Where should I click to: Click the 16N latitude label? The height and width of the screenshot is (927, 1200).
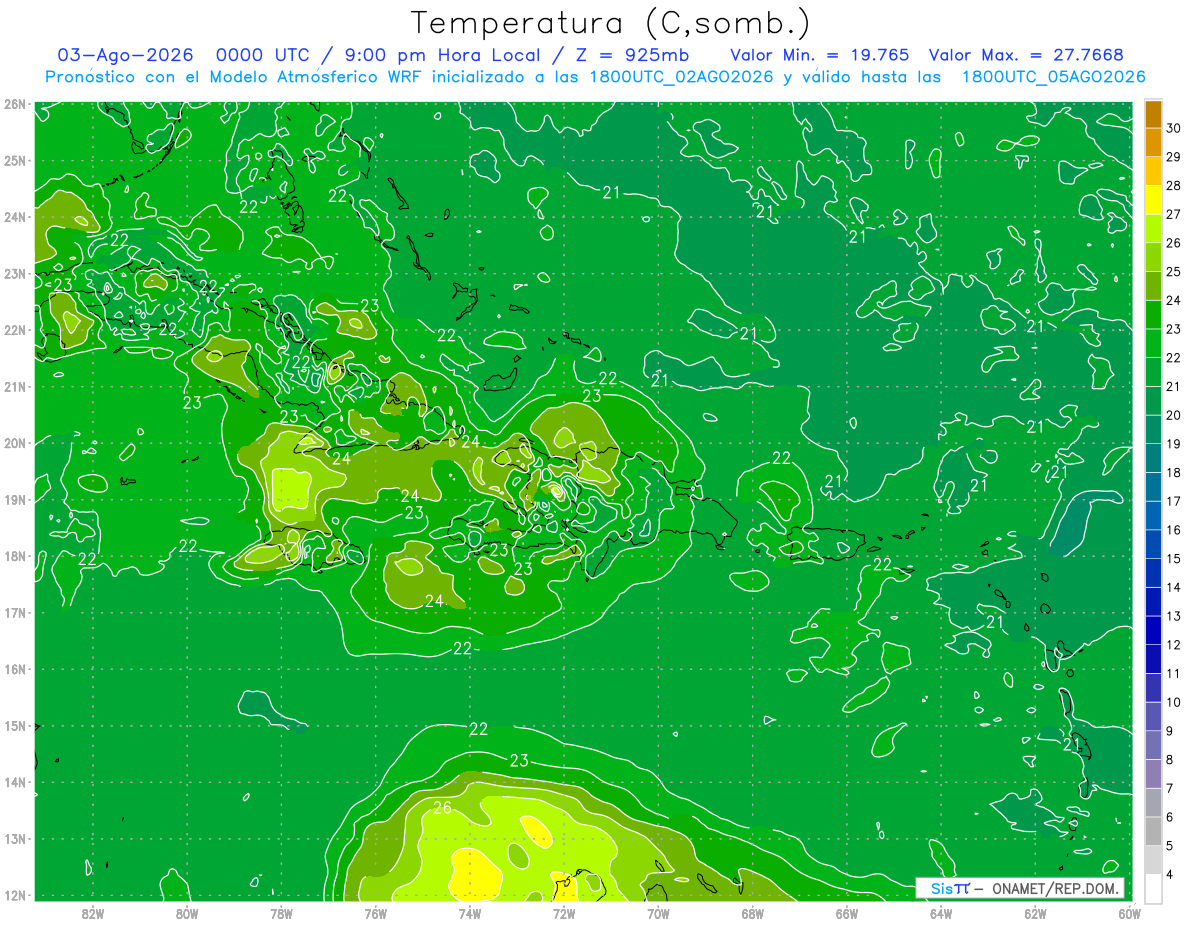point(15,668)
